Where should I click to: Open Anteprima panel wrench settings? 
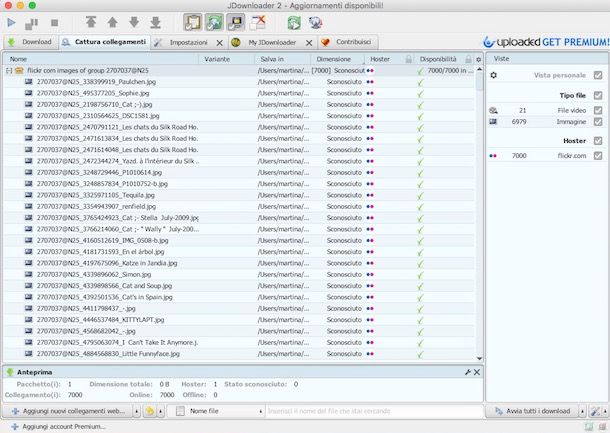pos(468,372)
